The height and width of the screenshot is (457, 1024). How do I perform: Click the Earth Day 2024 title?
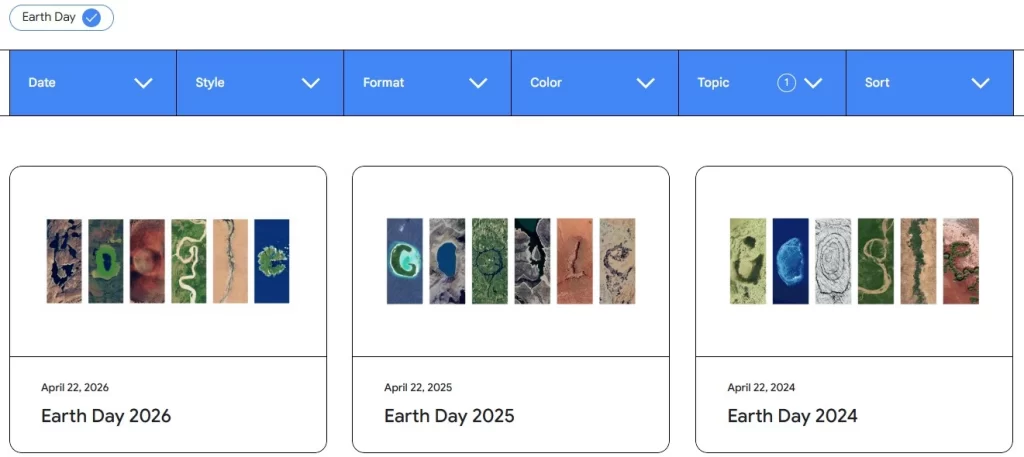tap(792, 416)
